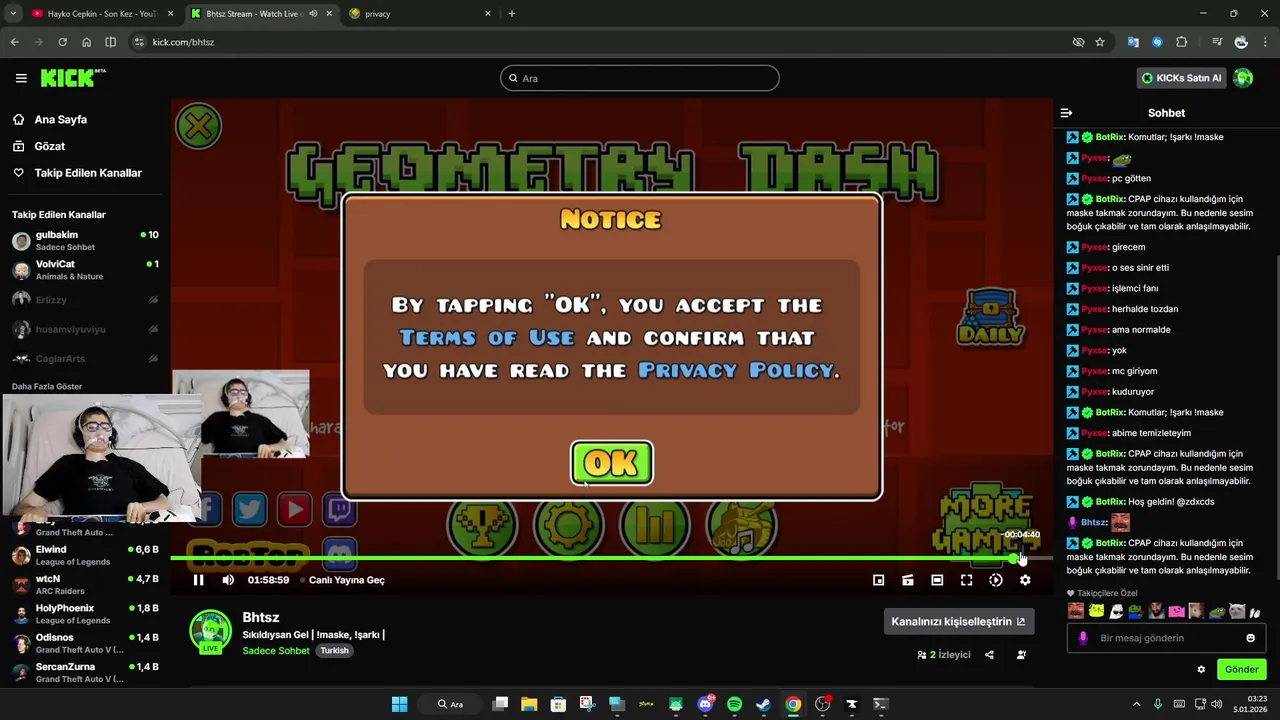Show hidden tray icons
The image size is (1280, 720).
click(1136, 704)
